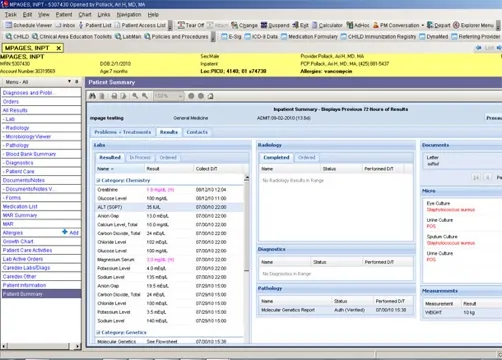Click the Tear Off toolbar button
502x360 pixels.
point(191,25)
